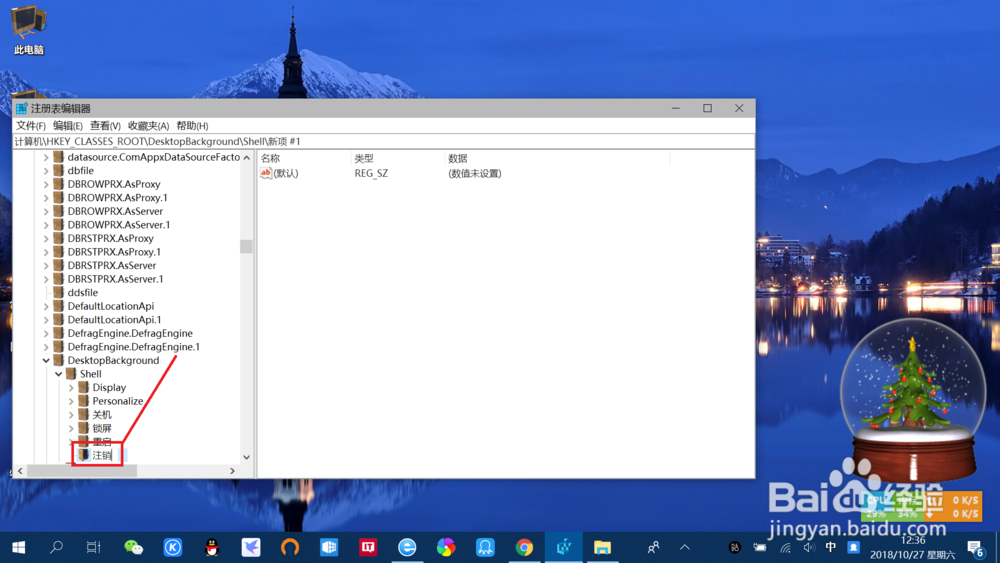This screenshot has width=1000, height=563.
Task: Click tree horizontal scrollbar right arrow
Action: 233,471
